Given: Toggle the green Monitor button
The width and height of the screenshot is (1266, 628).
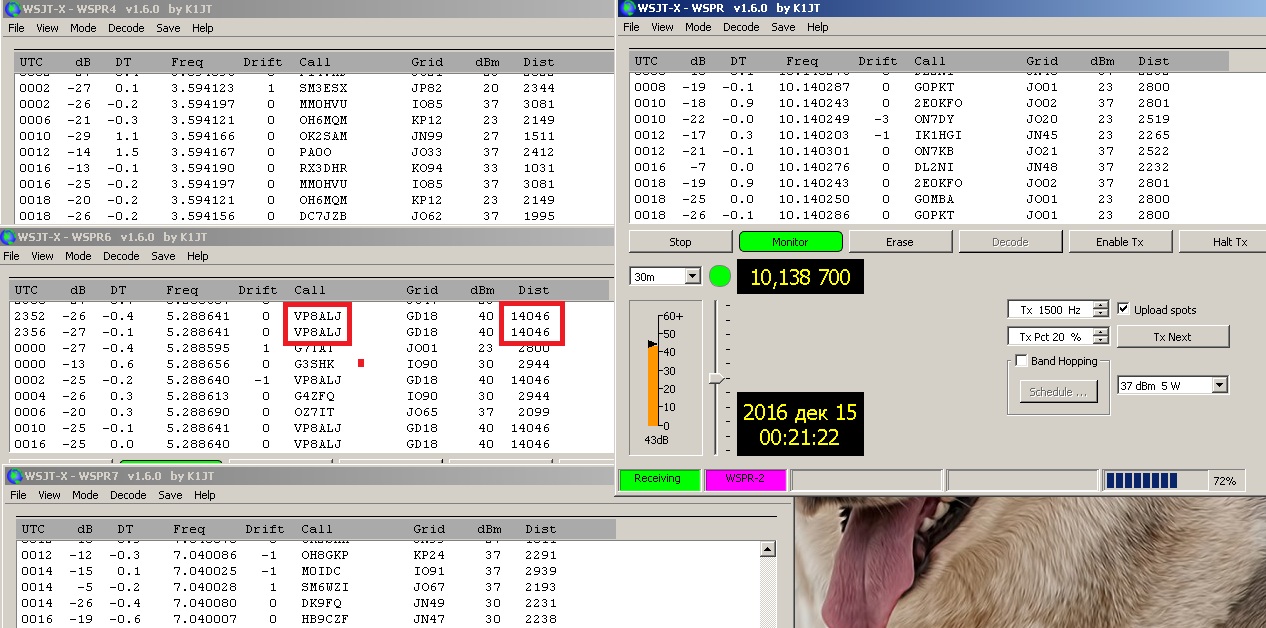Looking at the screenshot, I should 790,242.
